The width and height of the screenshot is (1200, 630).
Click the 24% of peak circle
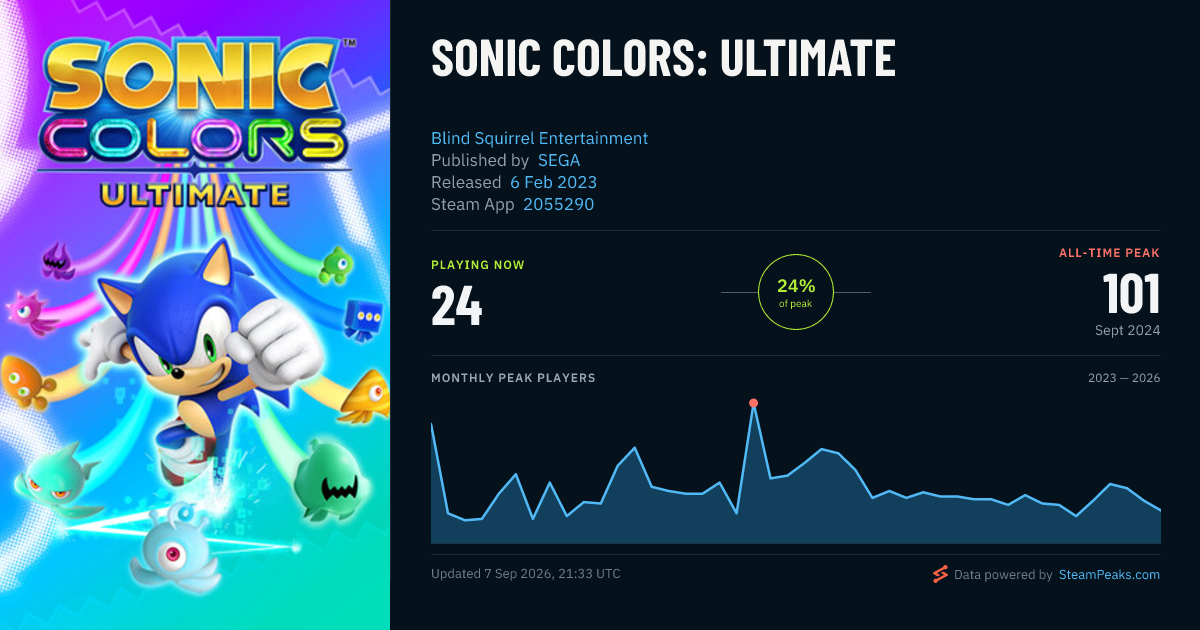tap(796, 292)
